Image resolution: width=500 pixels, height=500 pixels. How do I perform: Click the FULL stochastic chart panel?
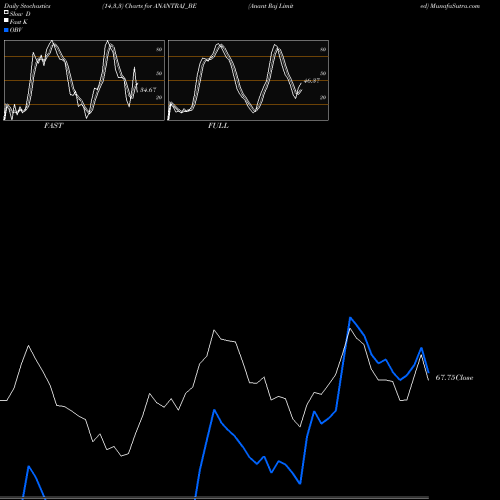(x=248, y=80)
